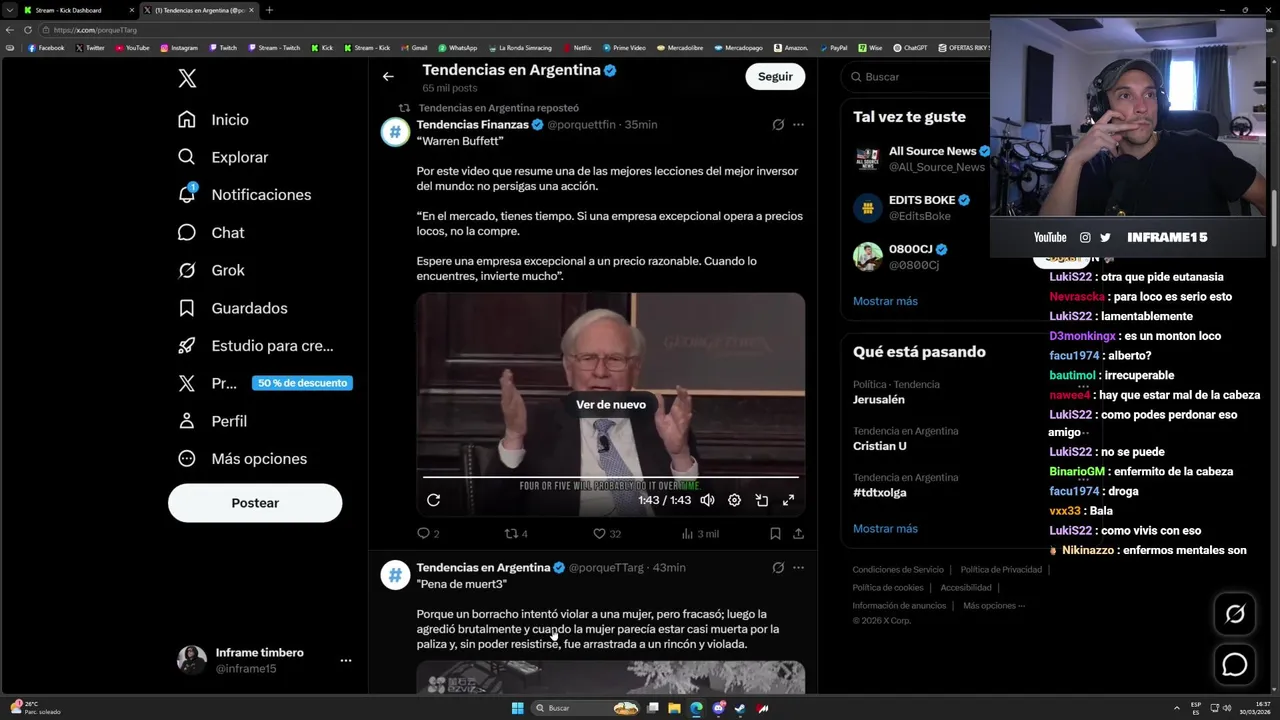Open Steam from the taskbar

(x=740, y=708)
